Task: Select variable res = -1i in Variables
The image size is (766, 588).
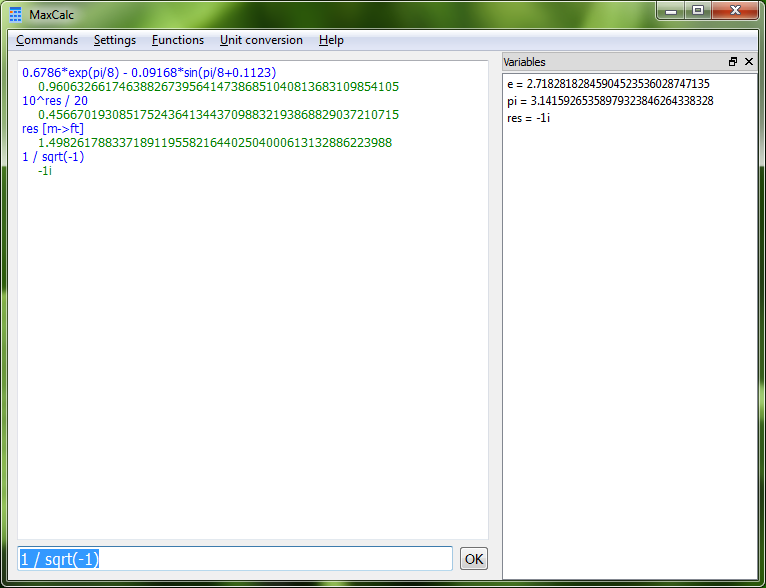Action: point(529,118)
